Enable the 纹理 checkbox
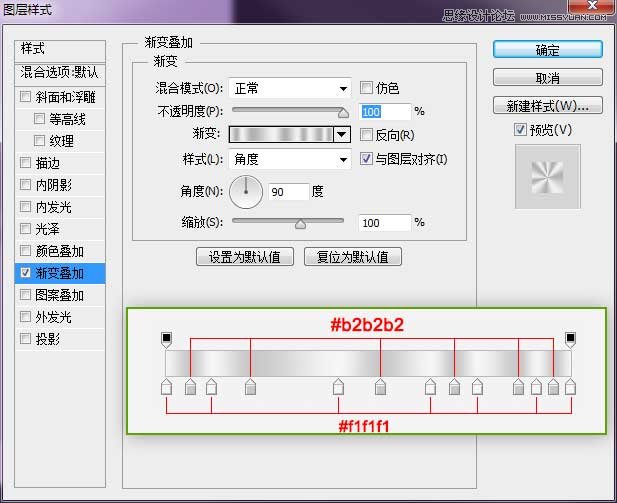Viewport: 617px width, 503px height. coord(39,141)
